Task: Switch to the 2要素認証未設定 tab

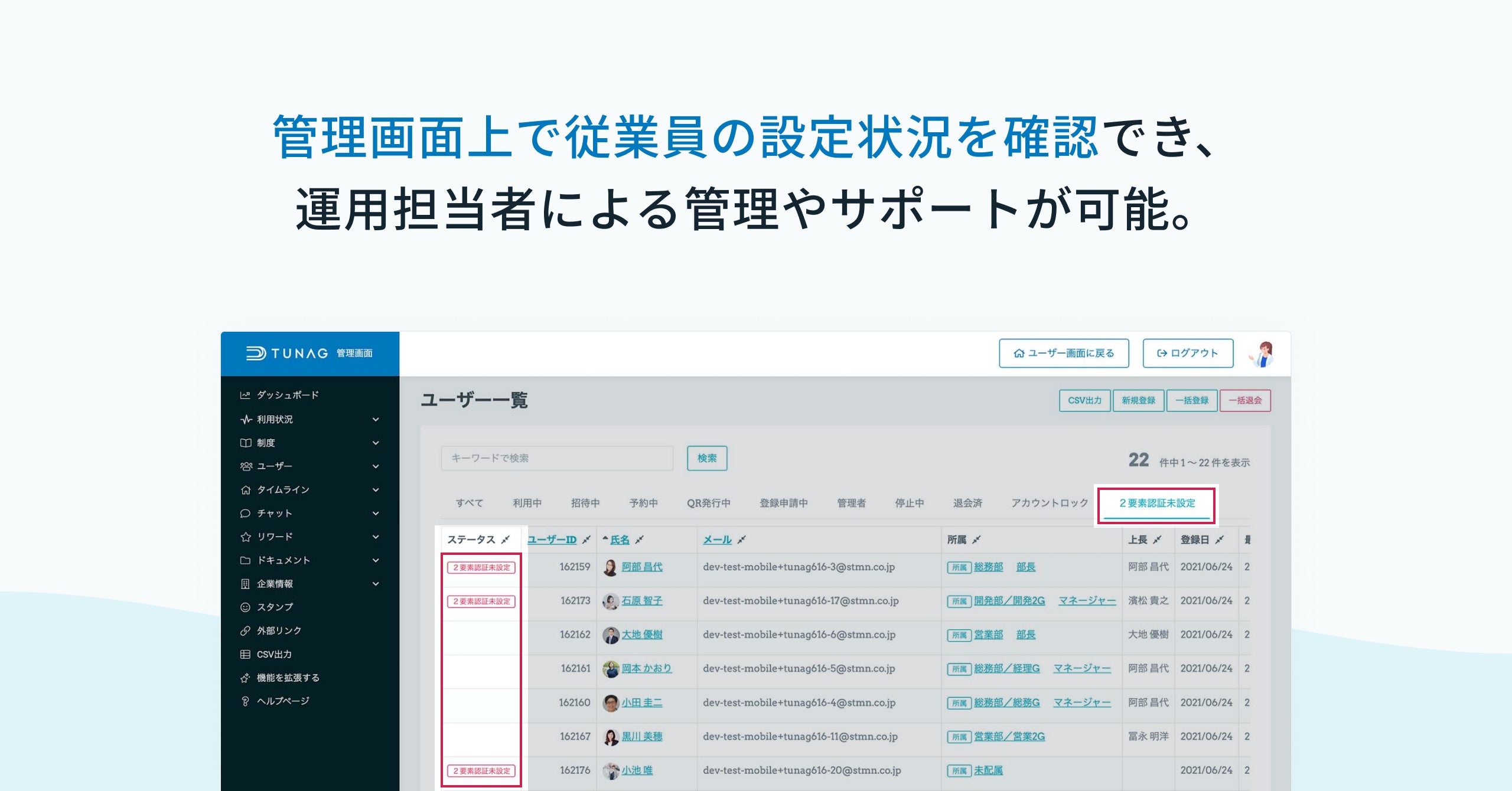Action: [x=1156, y=503]
